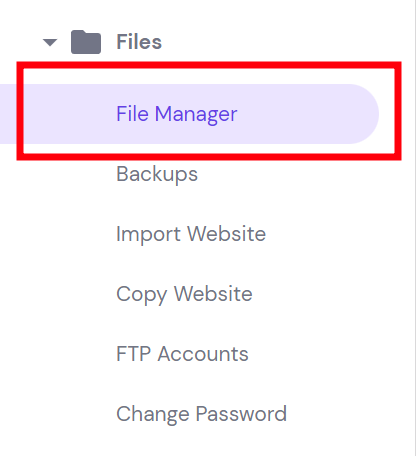The width and height of the screenshot is (416, 456).
Task: Click the word Import in Import Website
Action: [x=148, y=235]
